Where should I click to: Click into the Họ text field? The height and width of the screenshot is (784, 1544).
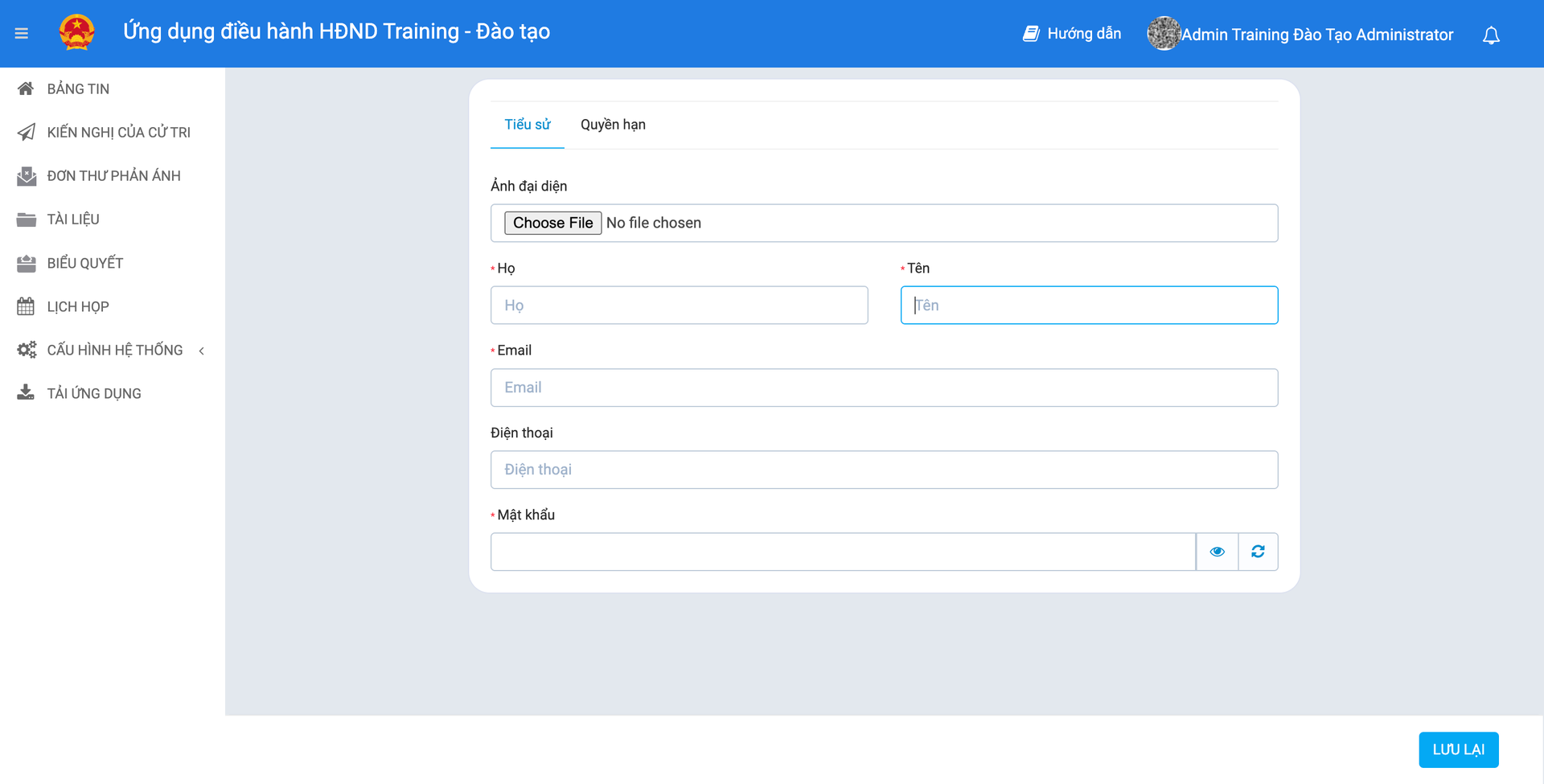679,306
